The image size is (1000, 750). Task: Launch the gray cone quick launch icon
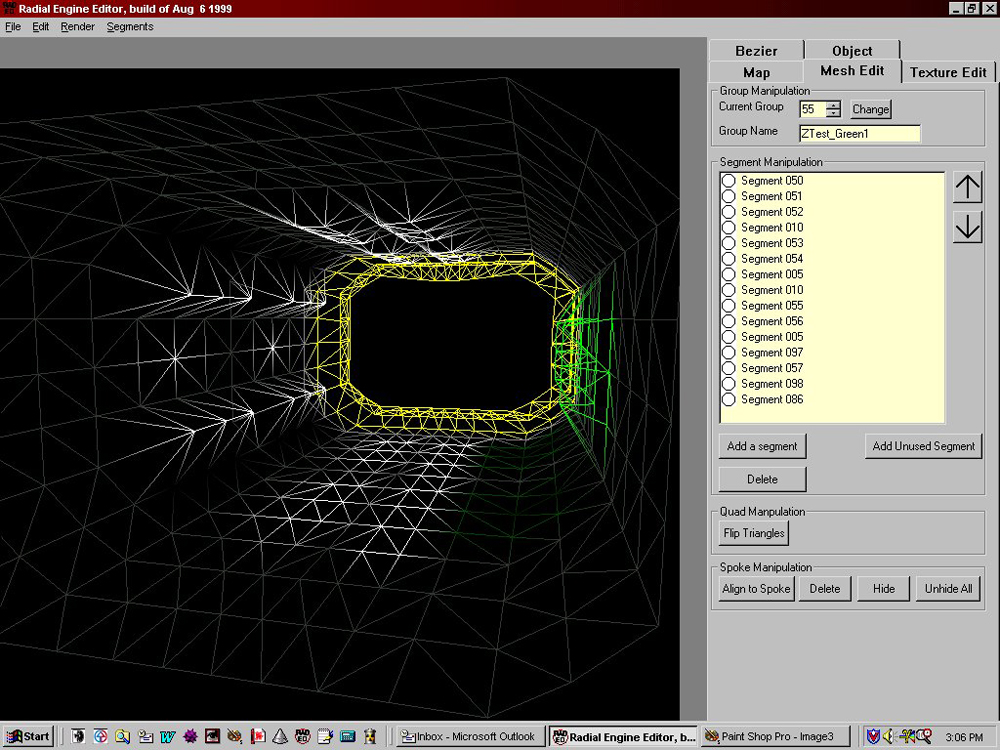pos(280,737)
